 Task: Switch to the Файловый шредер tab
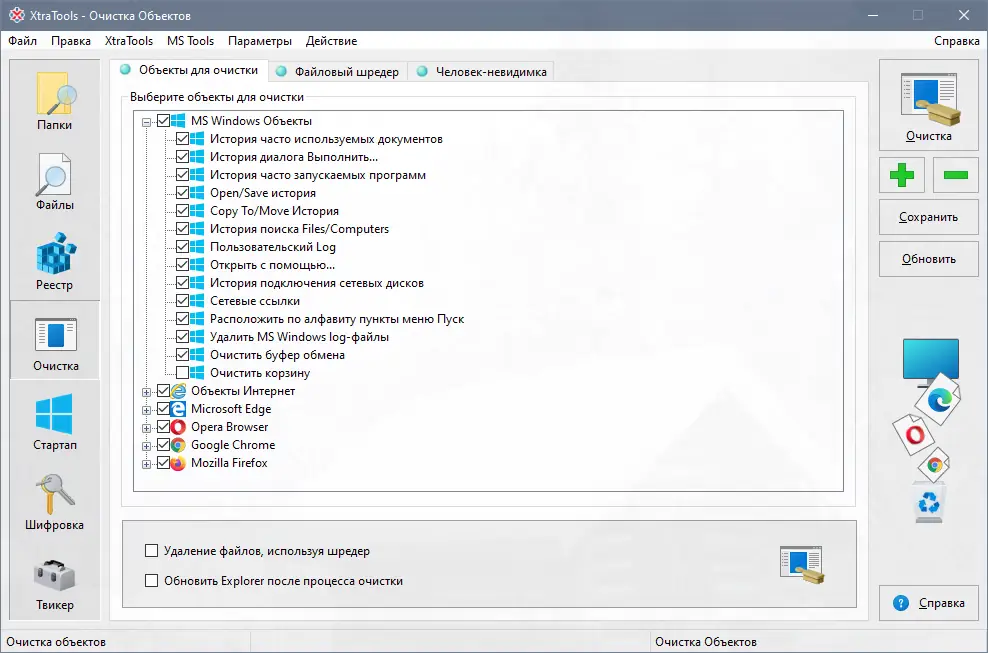click(338, 71)
